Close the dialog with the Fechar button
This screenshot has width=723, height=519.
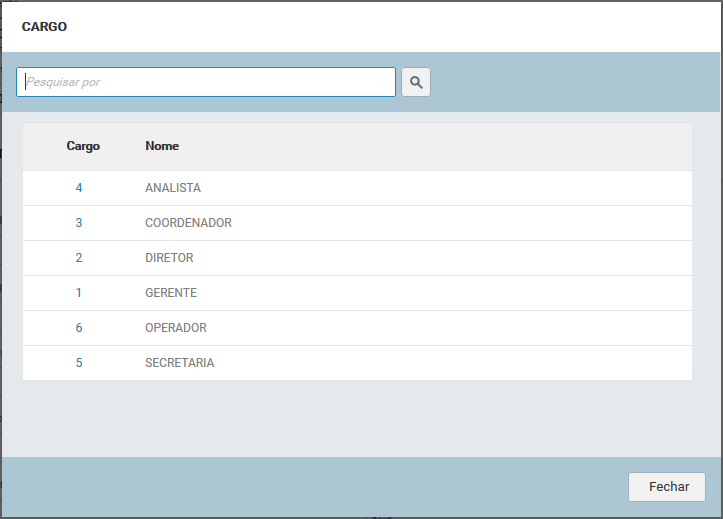pyautogui.click(x=666, y=487)
